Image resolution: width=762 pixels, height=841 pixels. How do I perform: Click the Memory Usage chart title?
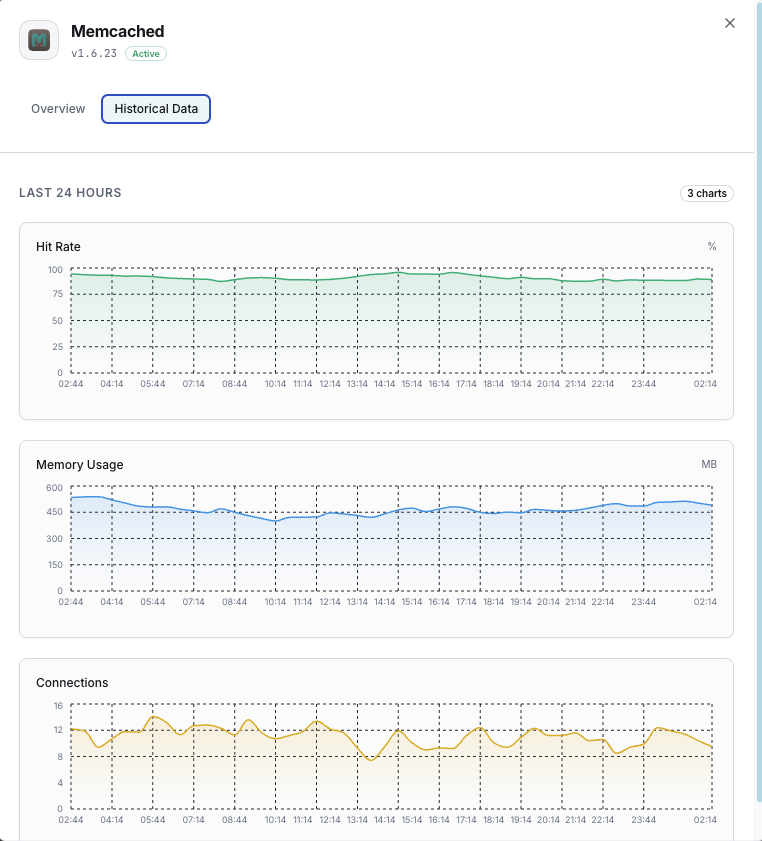pos(79,464)
